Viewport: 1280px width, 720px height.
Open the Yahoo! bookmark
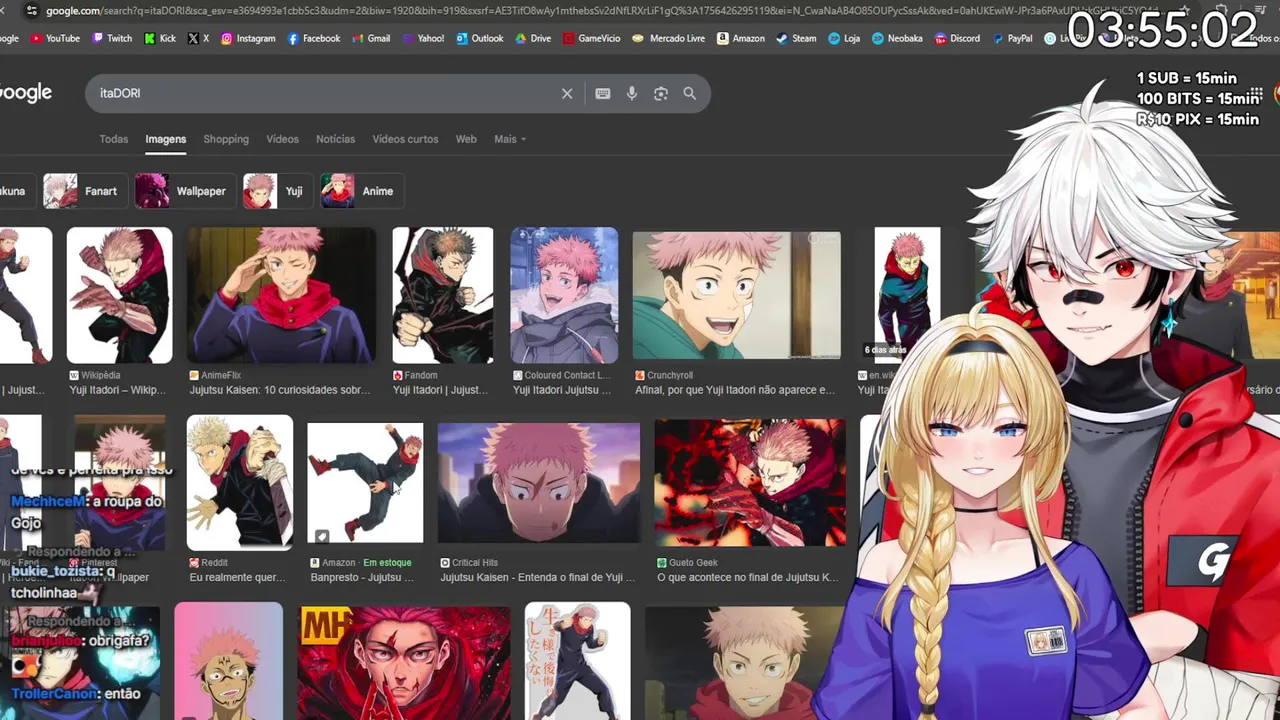423,38
